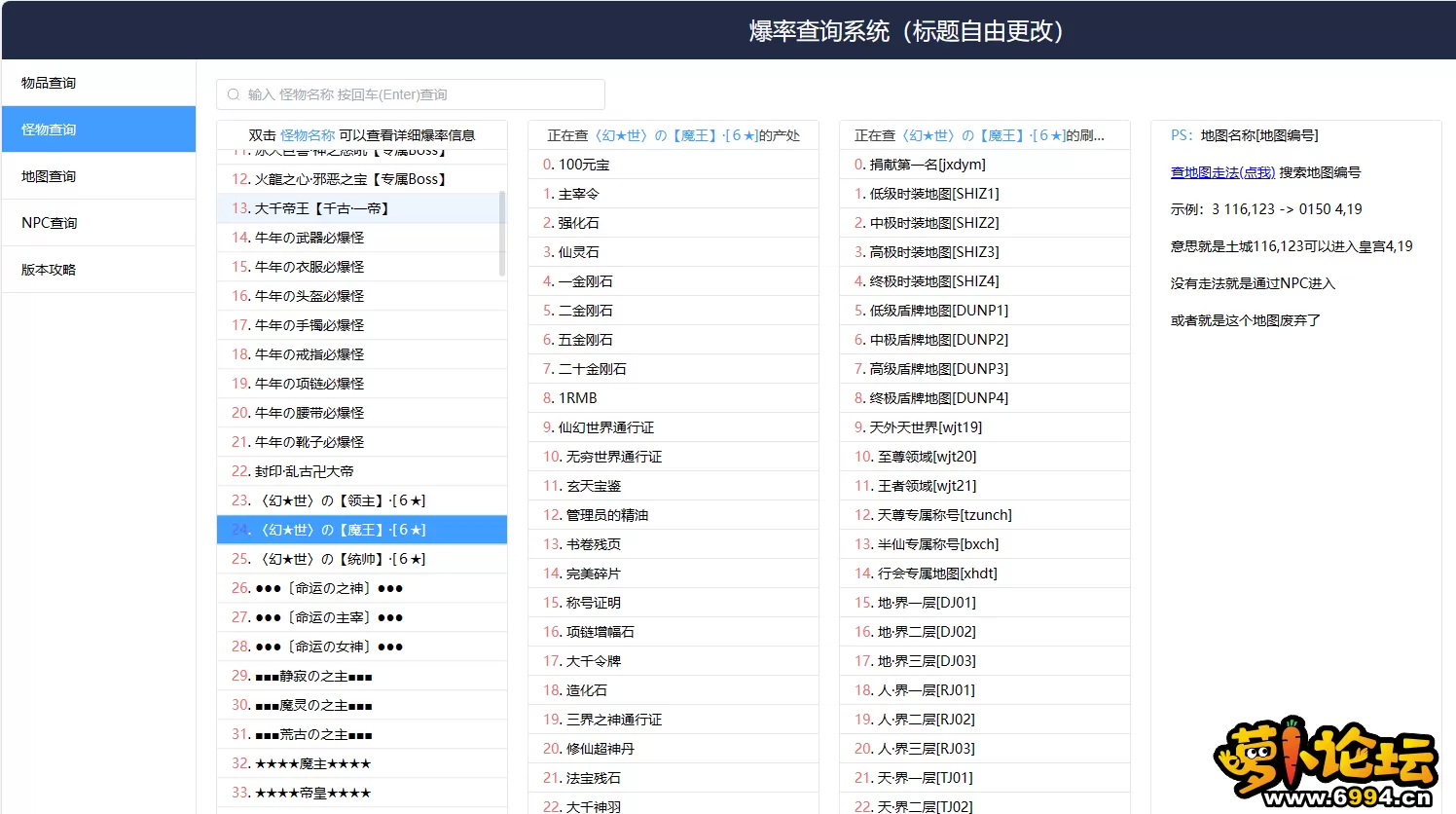Select 18. 牛年の戒指必爆怪

pos(362,354)
